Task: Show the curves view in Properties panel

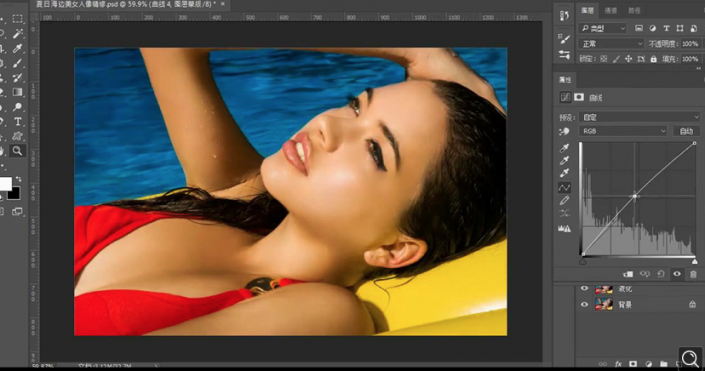Action: pos(565,97)
